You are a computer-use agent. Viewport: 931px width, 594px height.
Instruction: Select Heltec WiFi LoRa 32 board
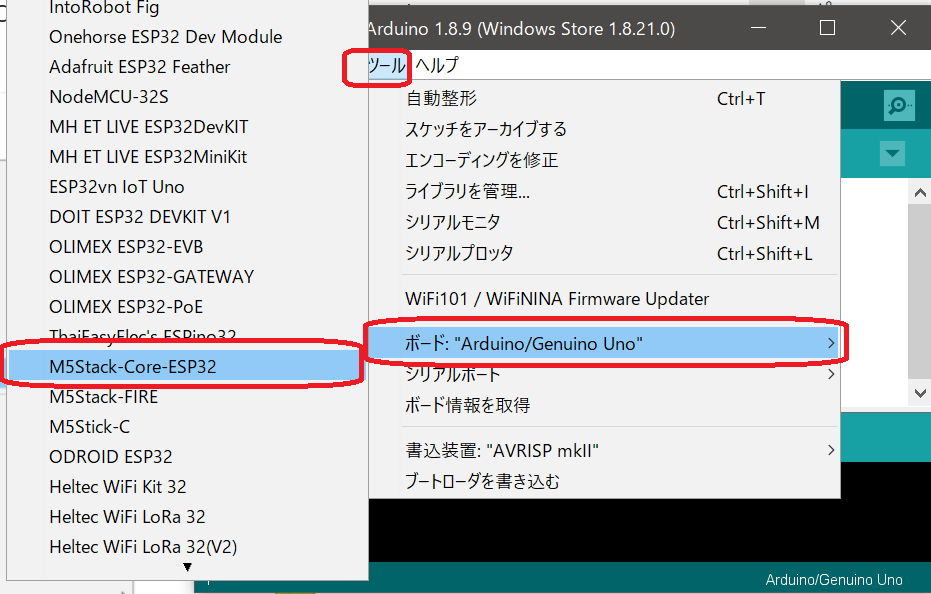(187, 517)
